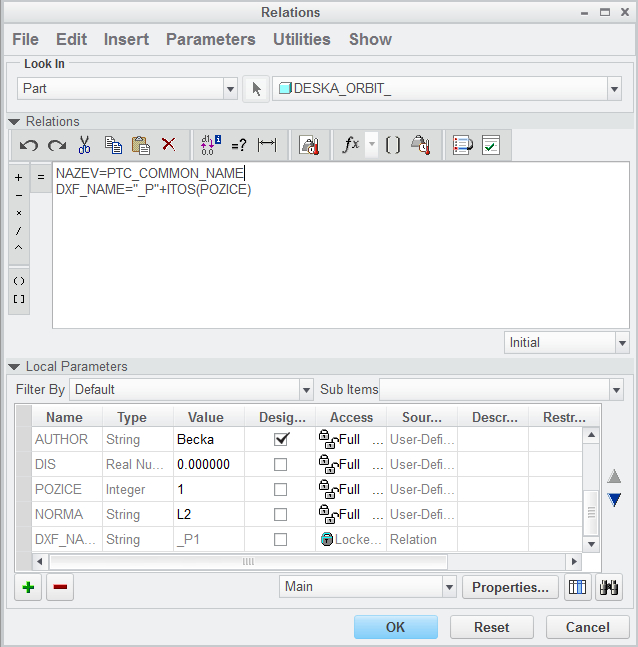Click the Reset button
The width and height of the screenshot is (638, 647).
coord(491,627)
